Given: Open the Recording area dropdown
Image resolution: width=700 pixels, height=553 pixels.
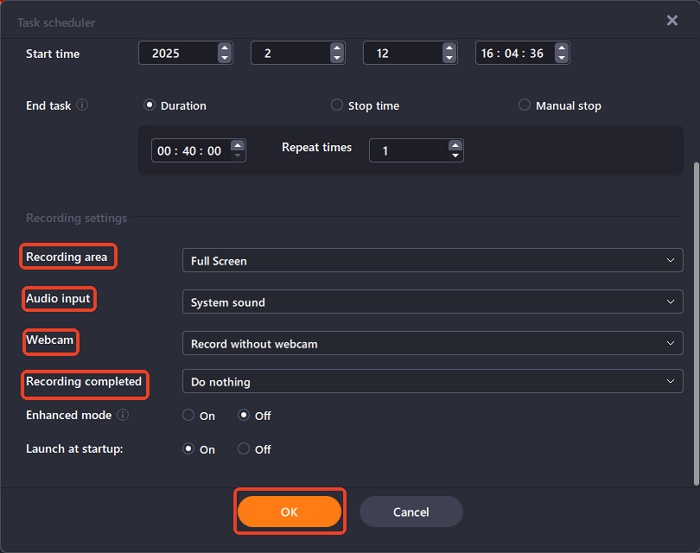Looking at the screenshot, I should 432,261.
